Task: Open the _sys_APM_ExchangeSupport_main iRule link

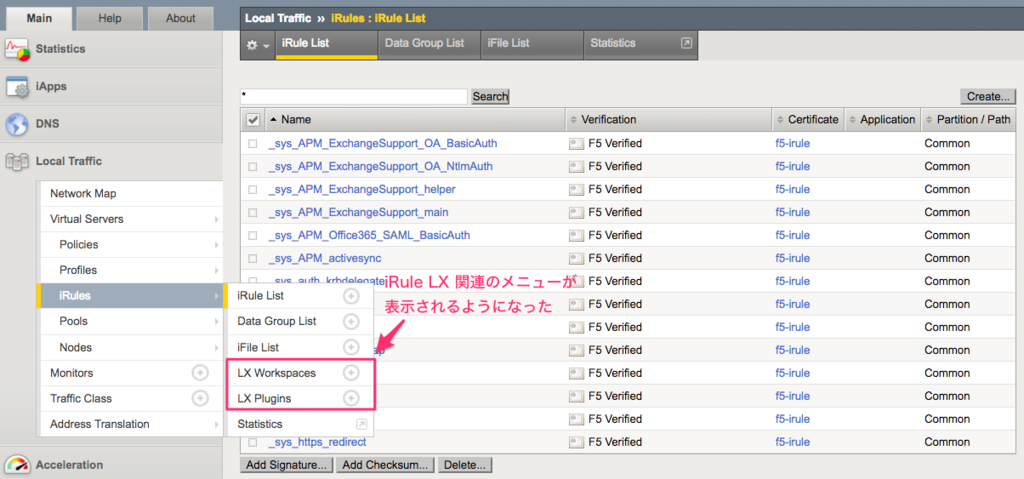Action: 358,212
